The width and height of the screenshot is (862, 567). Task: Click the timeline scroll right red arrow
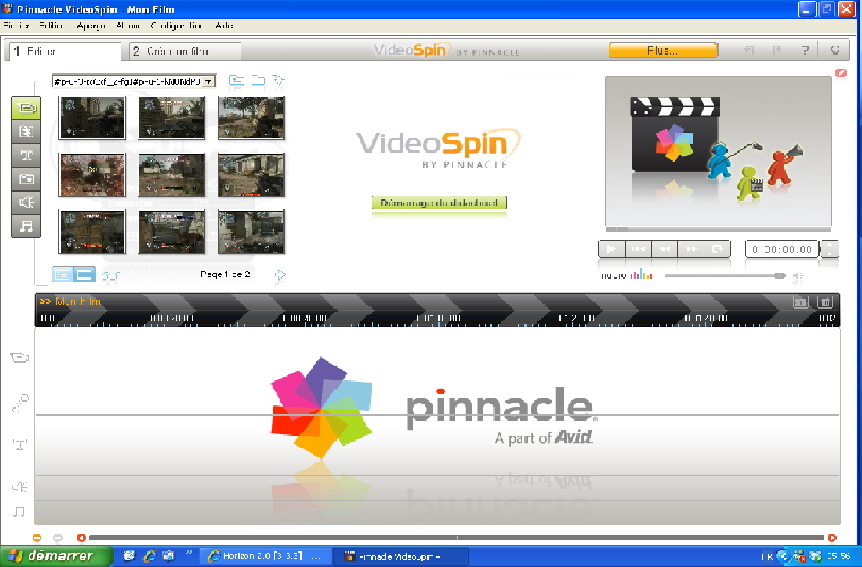[832, 537]
